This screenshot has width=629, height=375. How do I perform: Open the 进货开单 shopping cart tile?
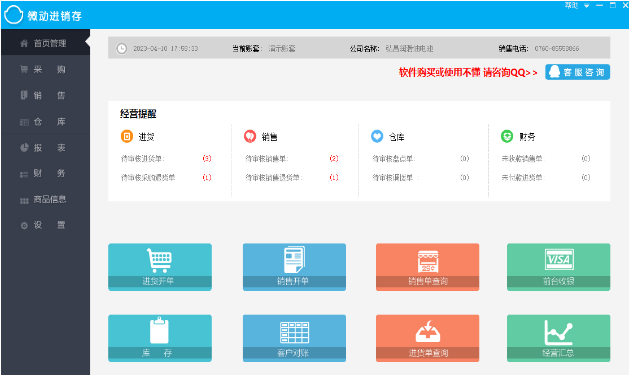(x=160, y=267)
